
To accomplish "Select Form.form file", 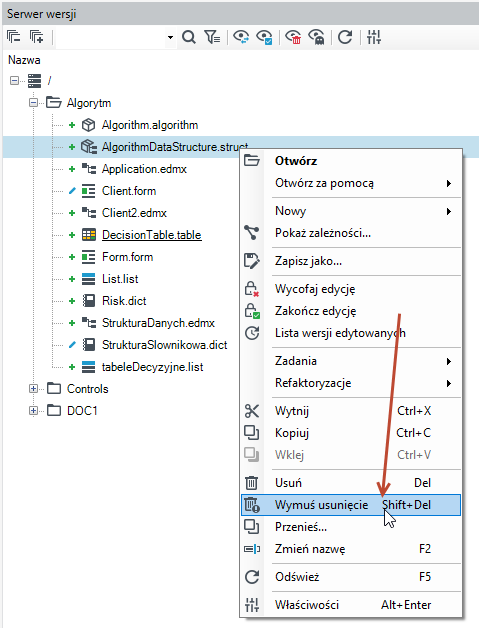I will (127, 257).
